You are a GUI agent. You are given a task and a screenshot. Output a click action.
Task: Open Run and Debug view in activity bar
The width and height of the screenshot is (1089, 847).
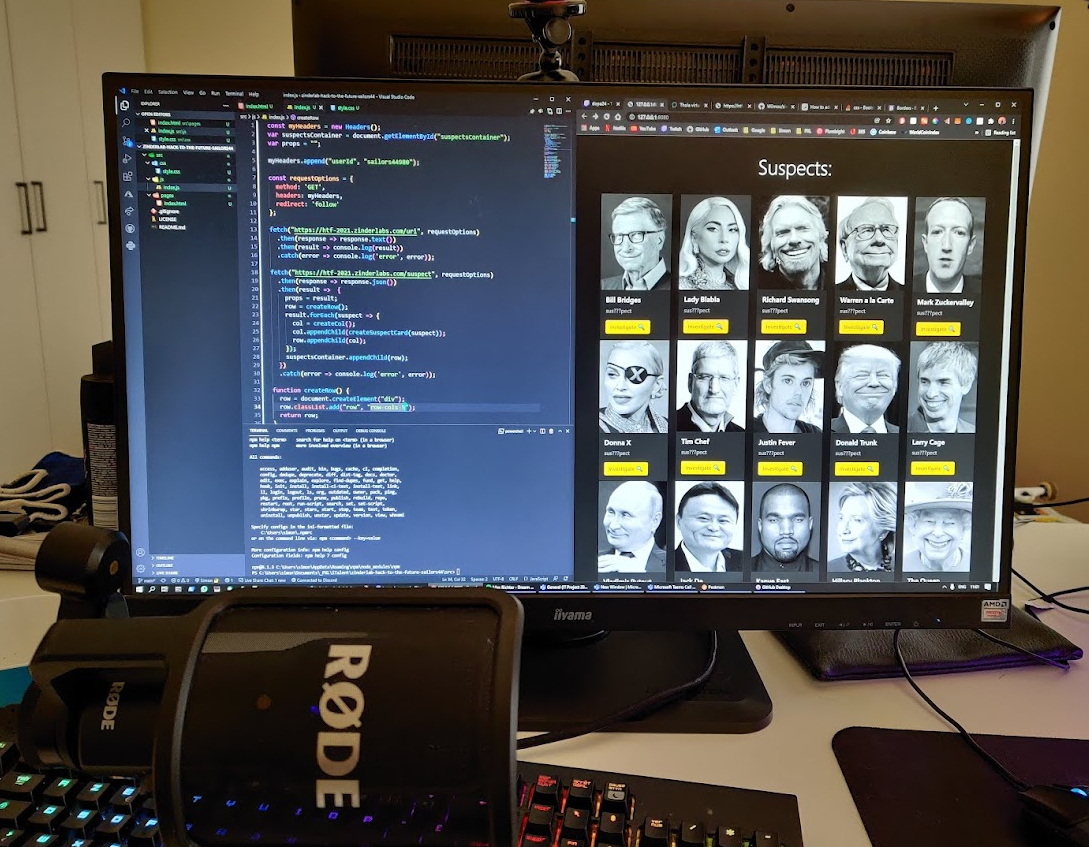[127, 159]
